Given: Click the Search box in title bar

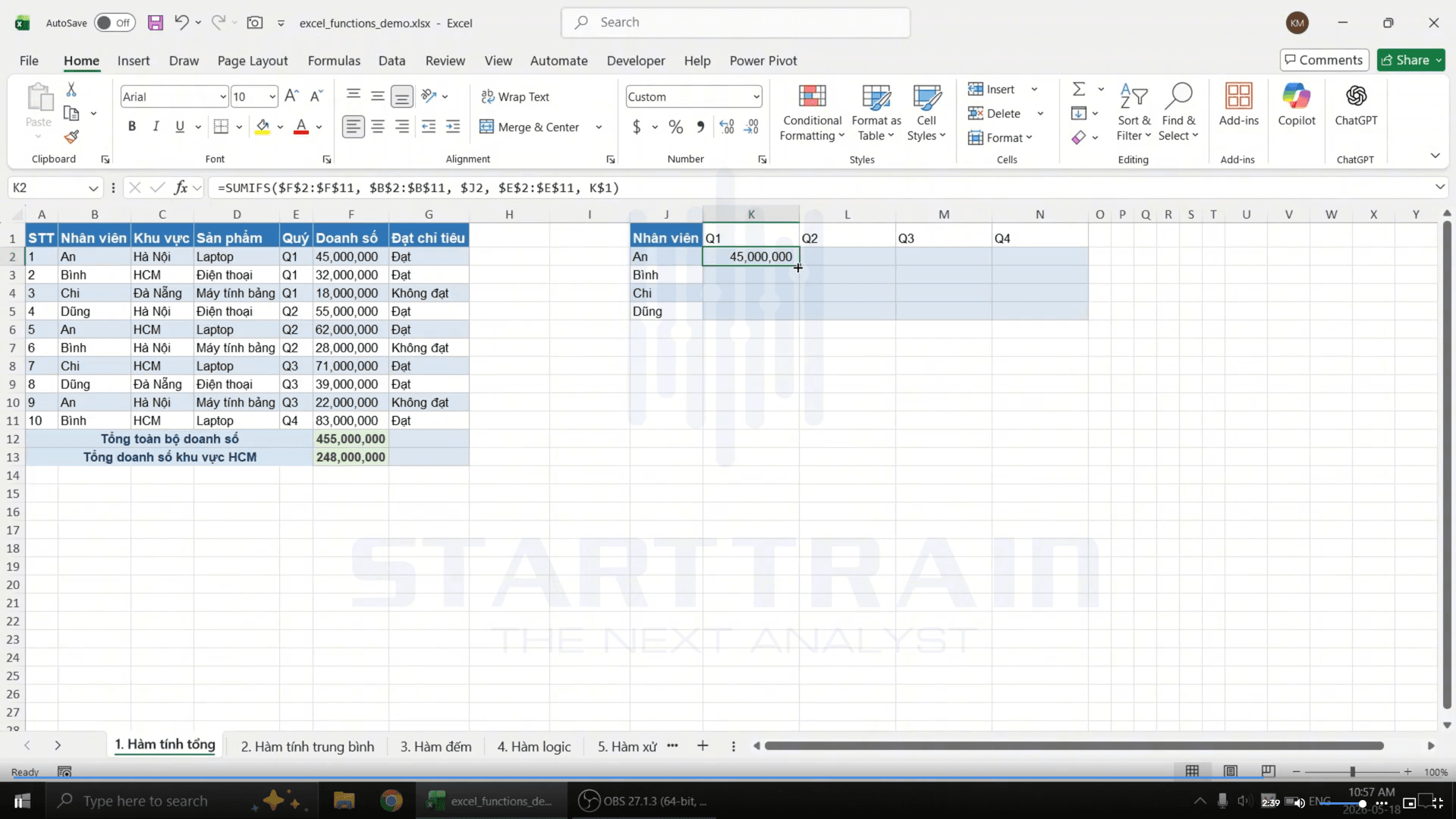Looking at the screenshot, I should click(735, 23).
